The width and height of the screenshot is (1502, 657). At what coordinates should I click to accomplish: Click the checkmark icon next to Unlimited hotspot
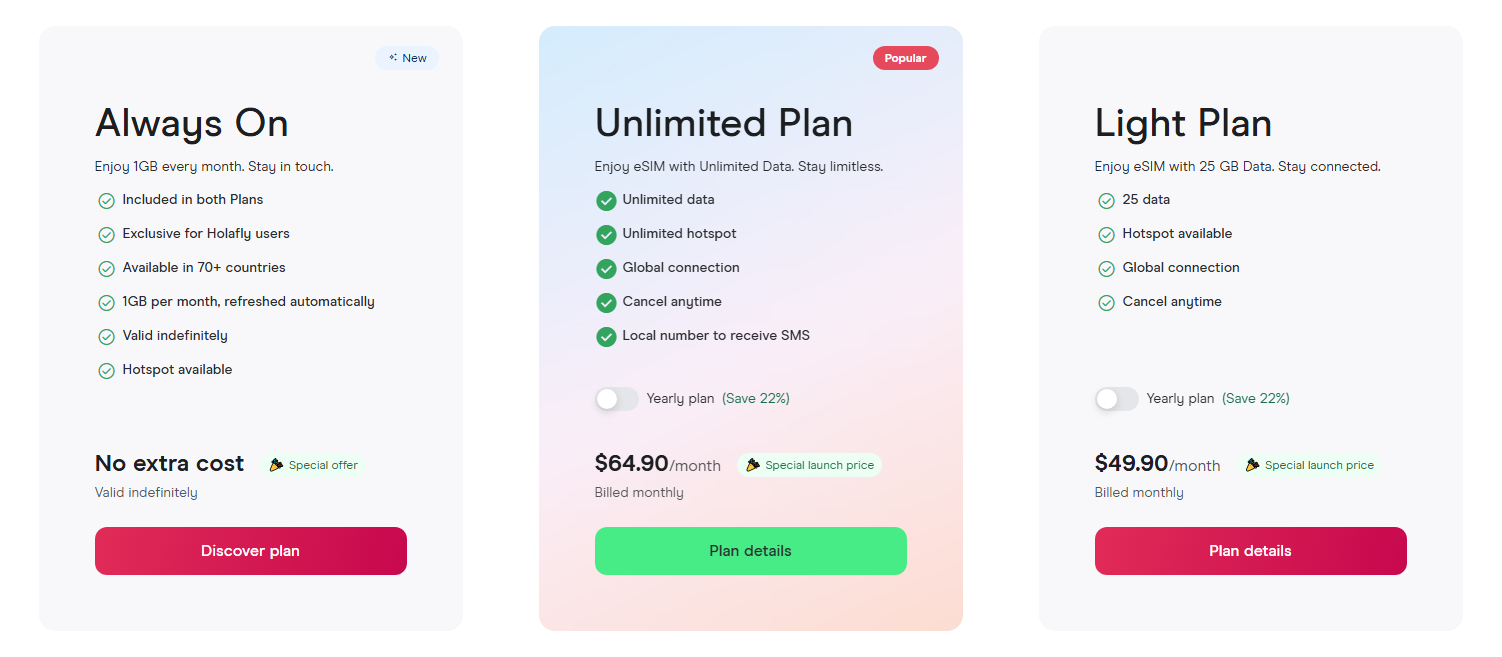coord(606,235)
